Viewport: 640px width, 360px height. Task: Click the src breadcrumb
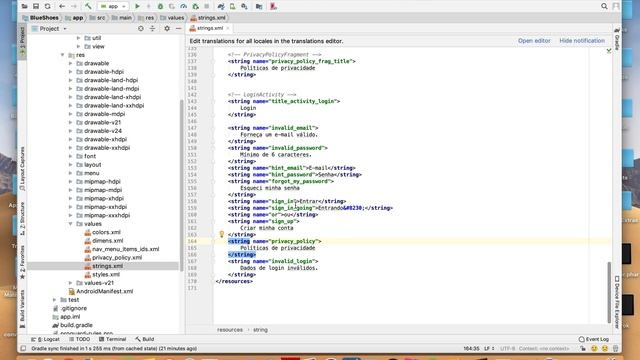(x=98, y=18)
